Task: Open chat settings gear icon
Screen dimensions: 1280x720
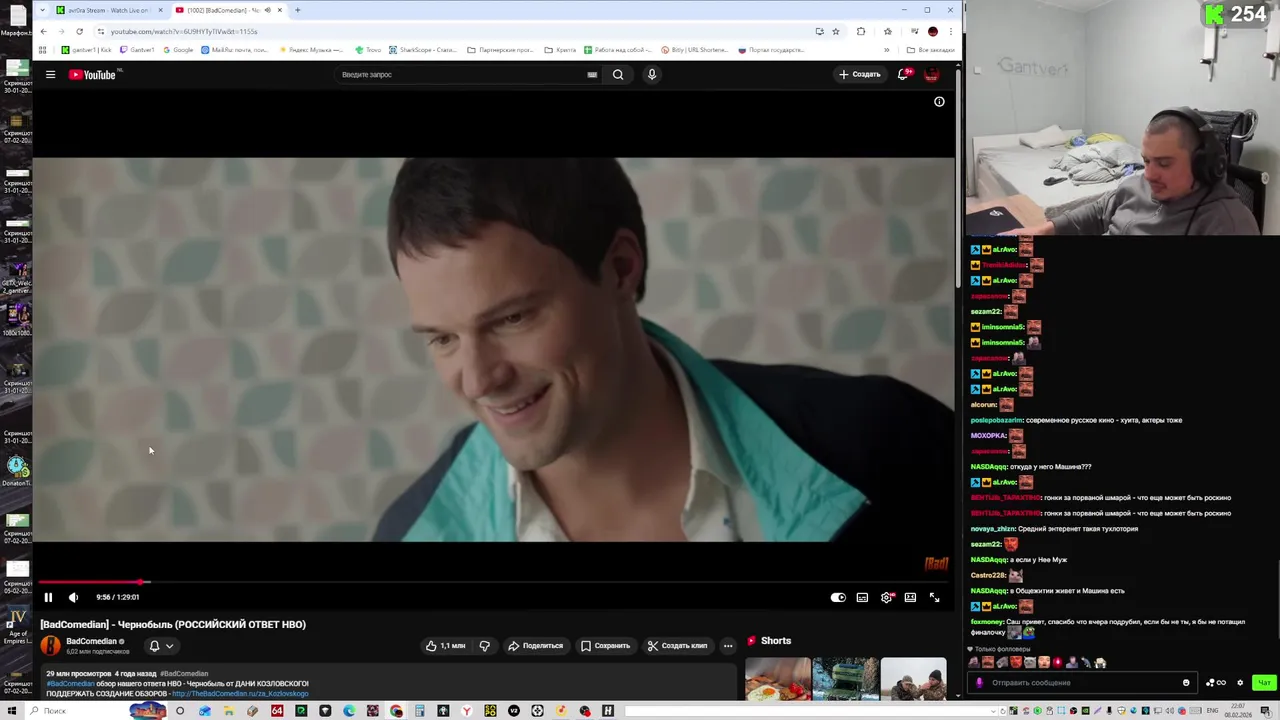Action: (1240, 683)
